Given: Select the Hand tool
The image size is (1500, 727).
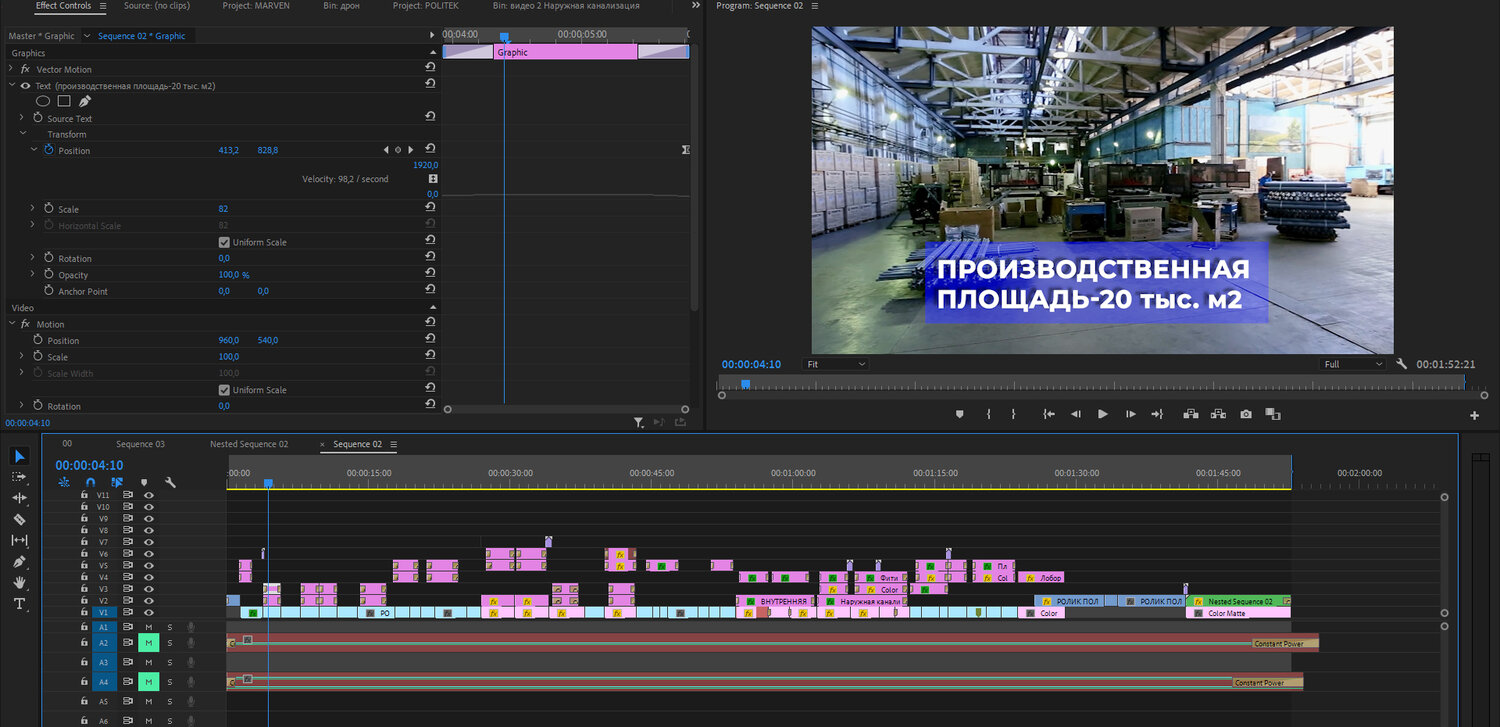Looking at the screenshot, I should 19,582.
